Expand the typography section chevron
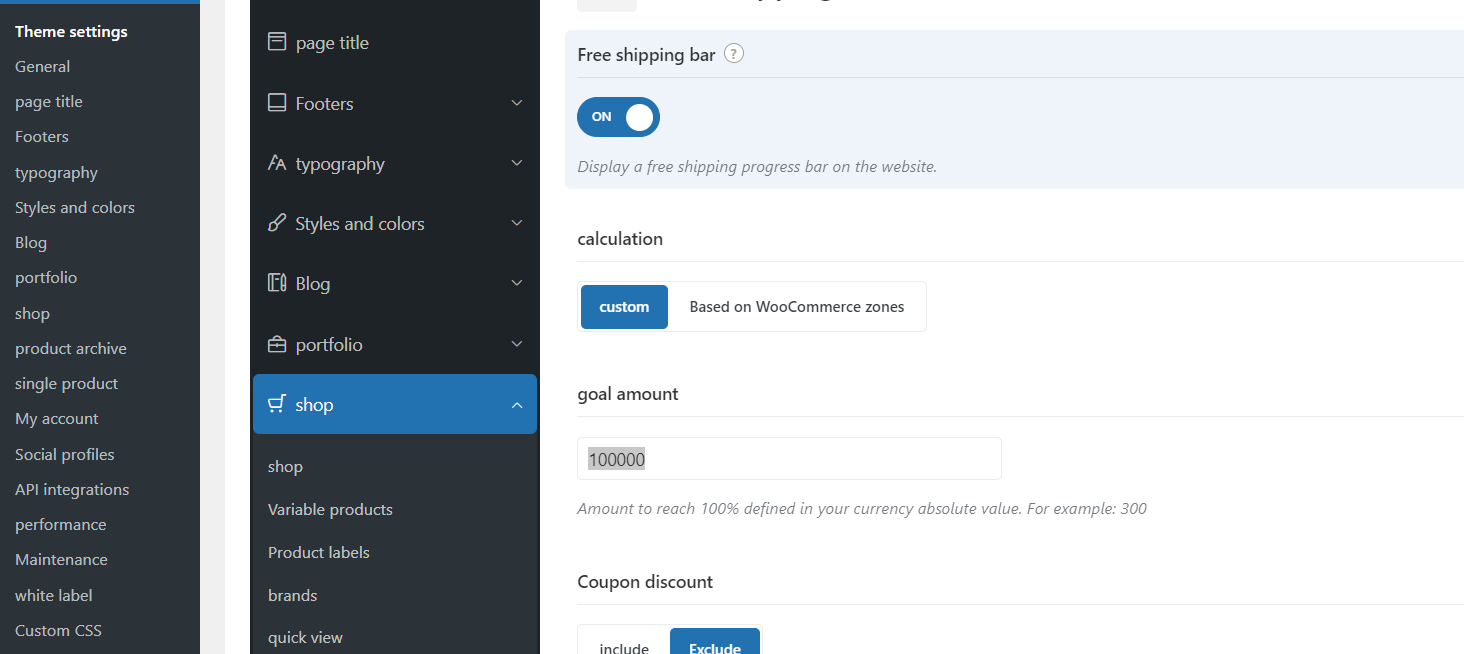 [x=517, y=163]
